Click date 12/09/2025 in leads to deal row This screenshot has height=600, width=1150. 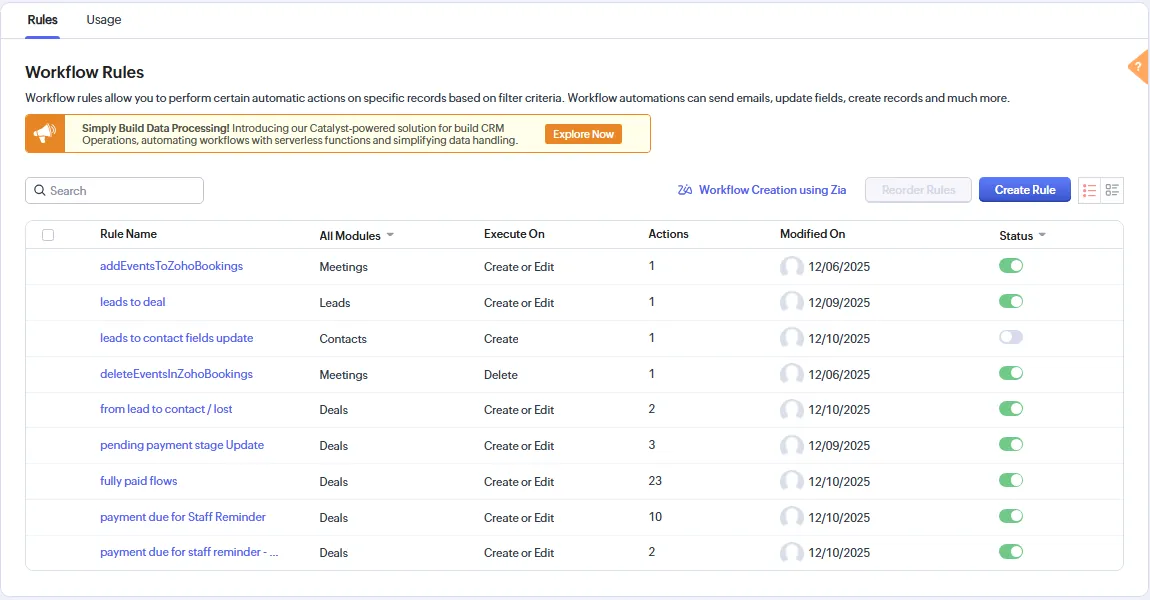[x=839, y=303]
